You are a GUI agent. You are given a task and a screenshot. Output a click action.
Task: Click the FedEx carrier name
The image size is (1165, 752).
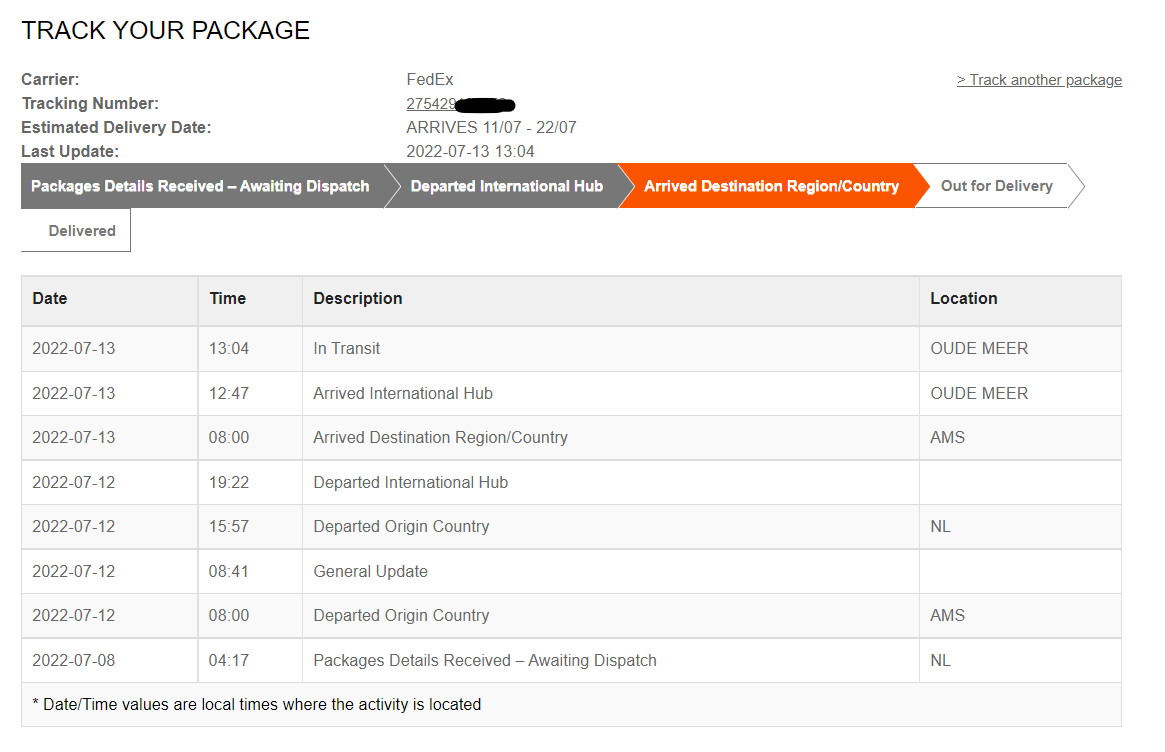429,80
